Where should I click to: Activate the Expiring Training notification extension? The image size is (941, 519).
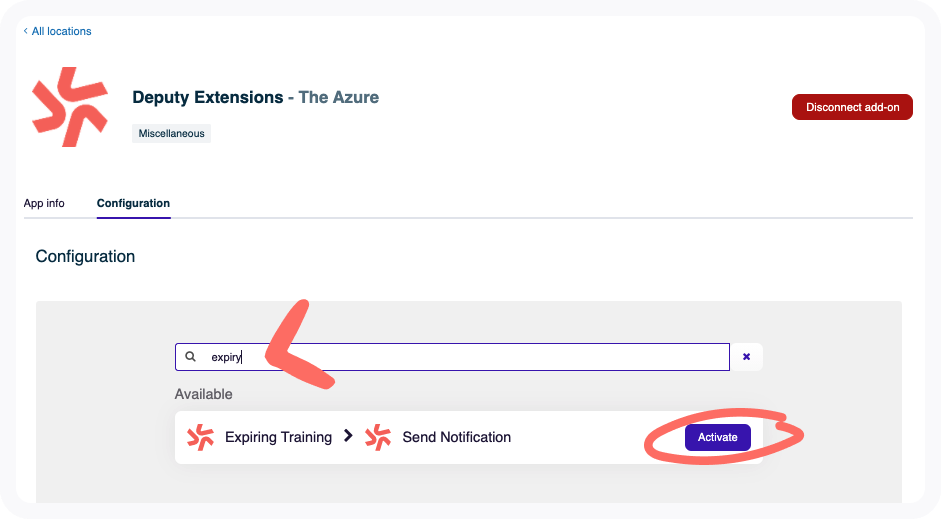pyautogui.click(x=718, y=437)
